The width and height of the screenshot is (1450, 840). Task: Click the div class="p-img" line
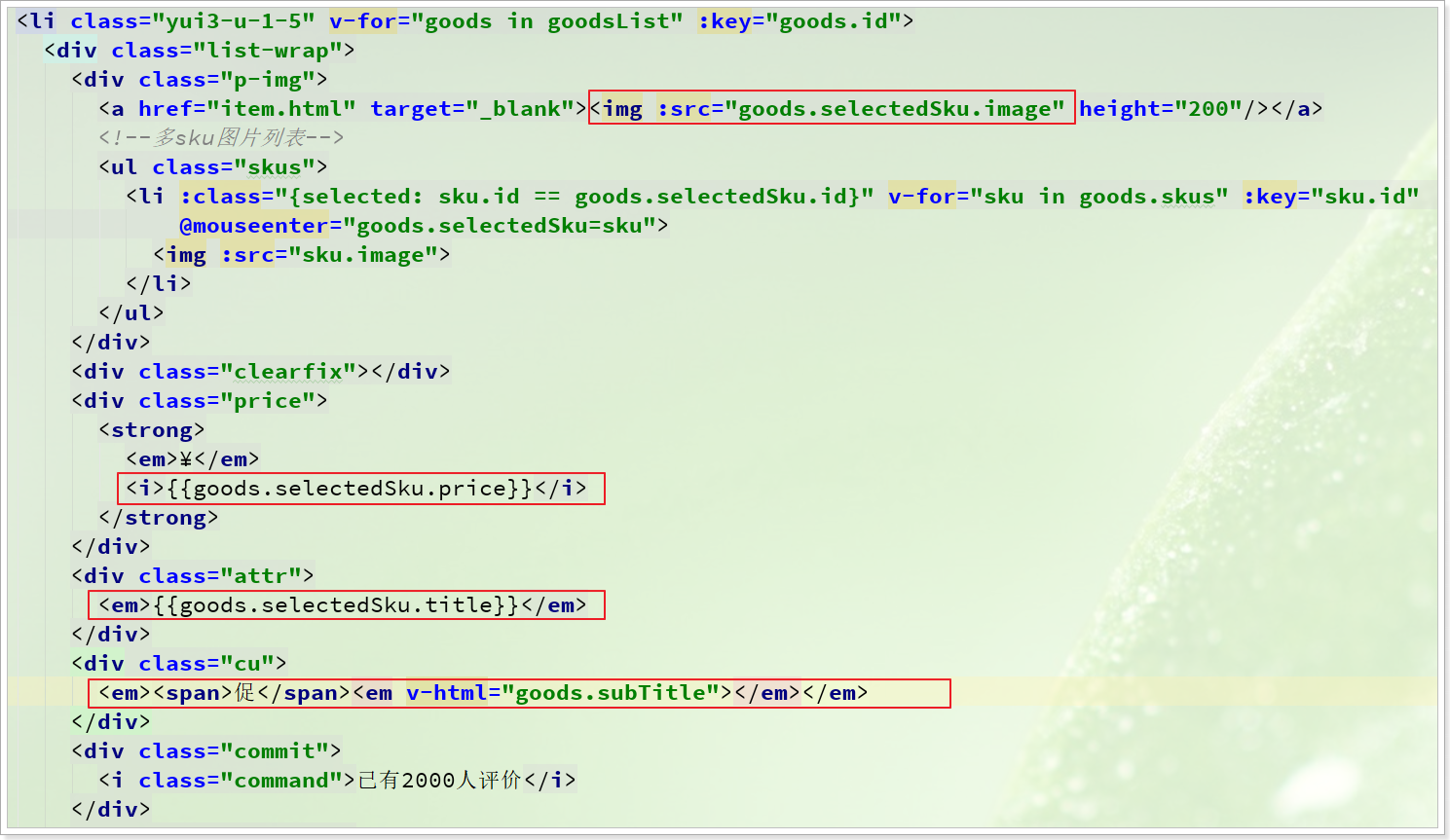pos(200,80)
